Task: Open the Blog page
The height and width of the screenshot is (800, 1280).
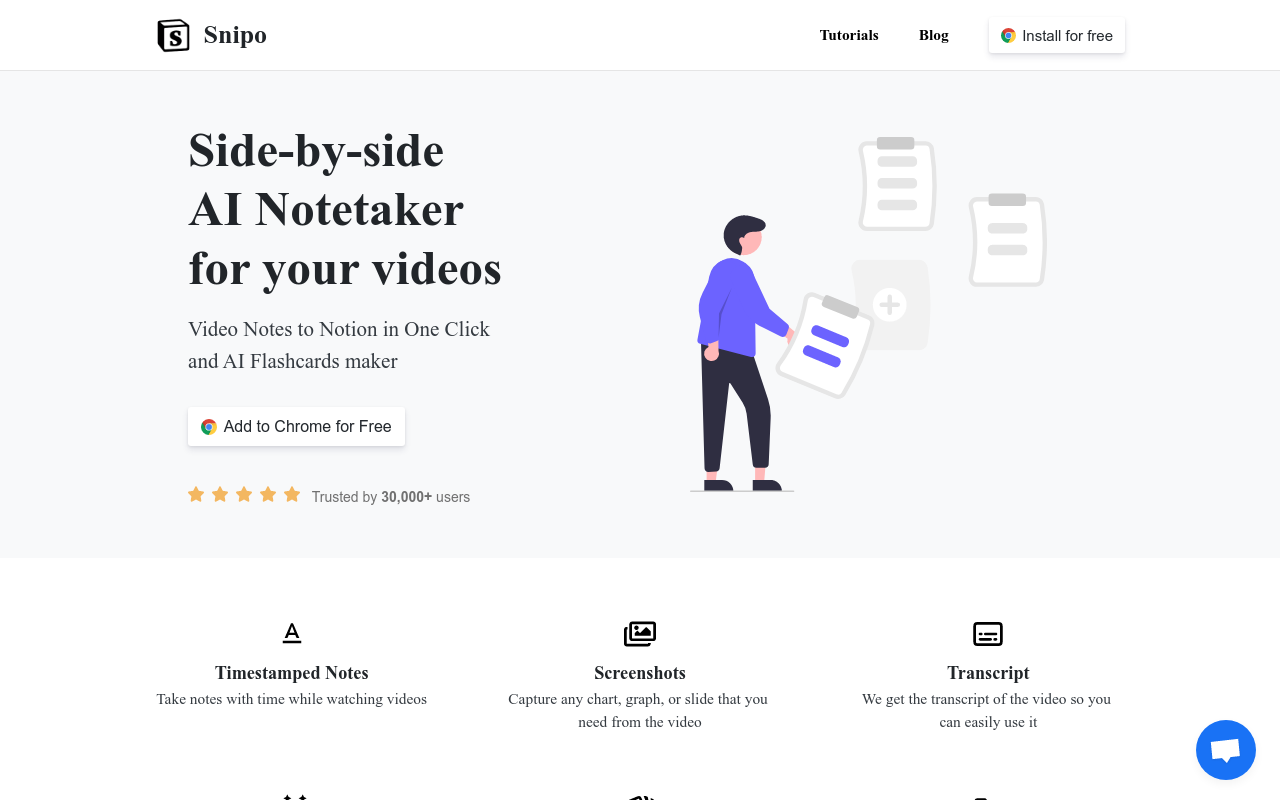Action: tap(934, 35)
